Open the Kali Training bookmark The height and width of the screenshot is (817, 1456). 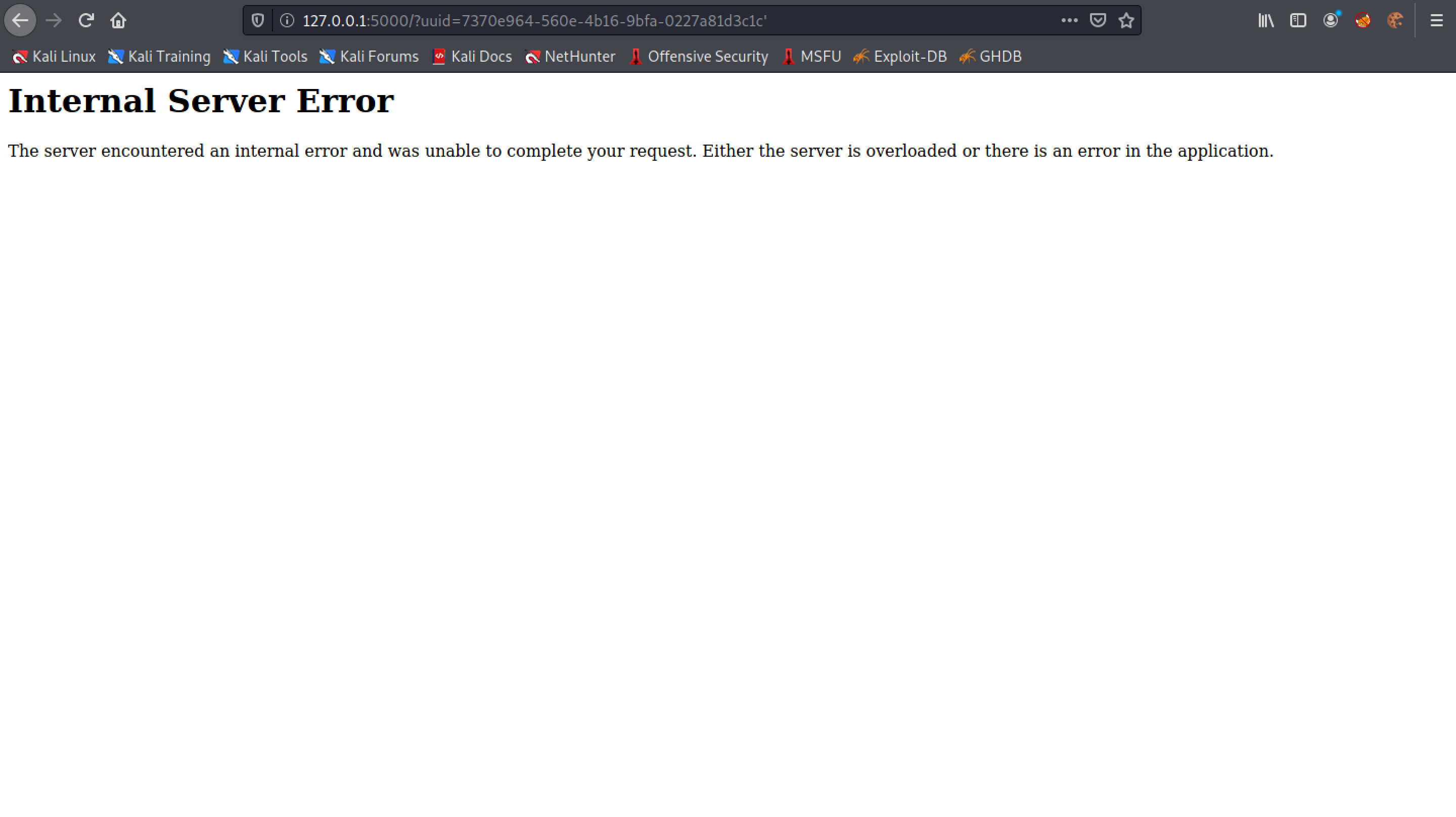point(159,57)
